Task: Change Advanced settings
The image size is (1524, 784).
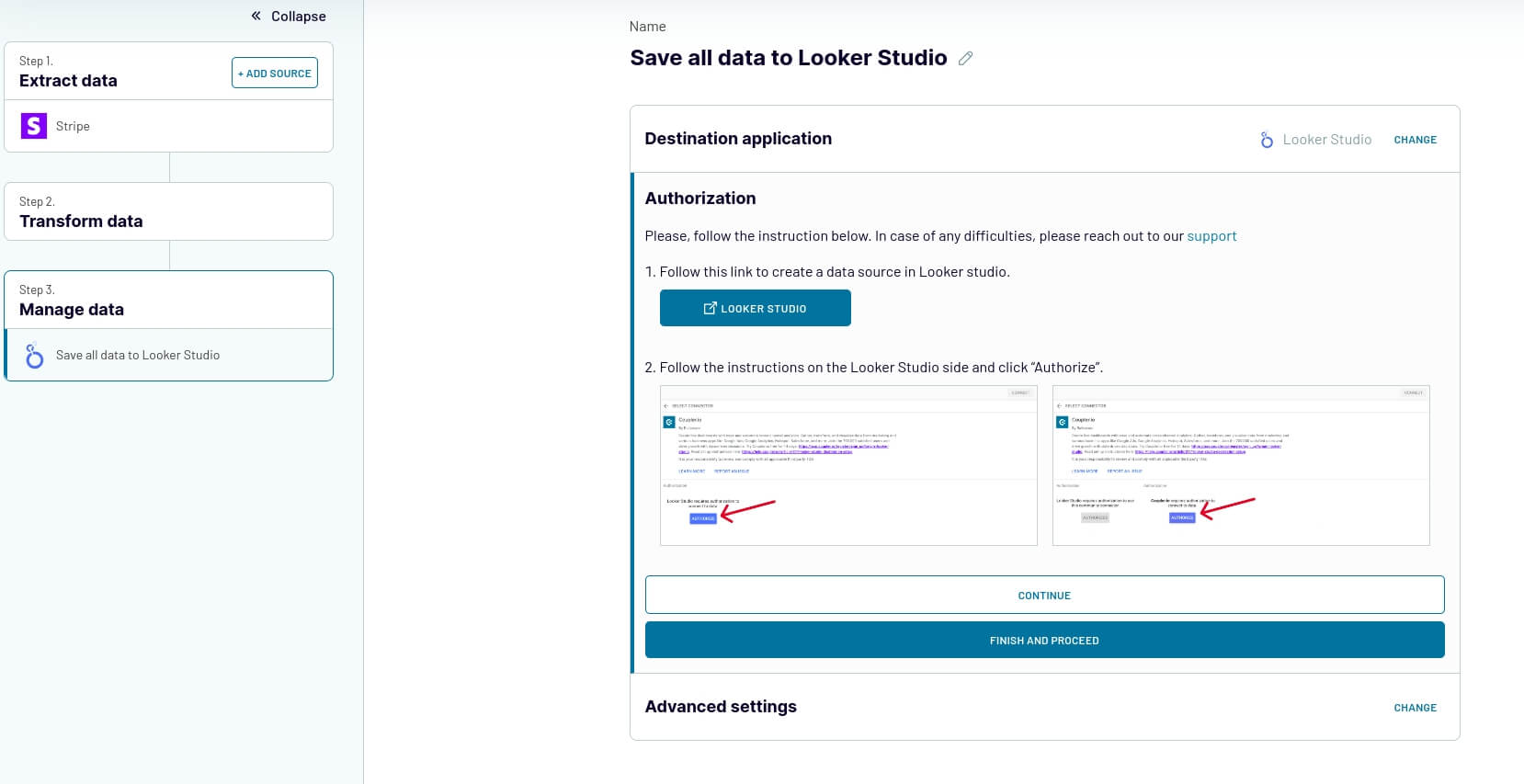Action: pos(1415,708)
